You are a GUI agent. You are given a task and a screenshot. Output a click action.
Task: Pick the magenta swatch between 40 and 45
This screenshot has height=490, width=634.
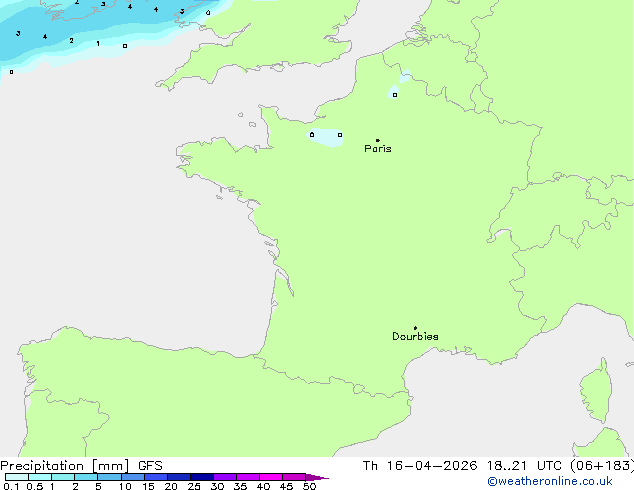(271, 477)
